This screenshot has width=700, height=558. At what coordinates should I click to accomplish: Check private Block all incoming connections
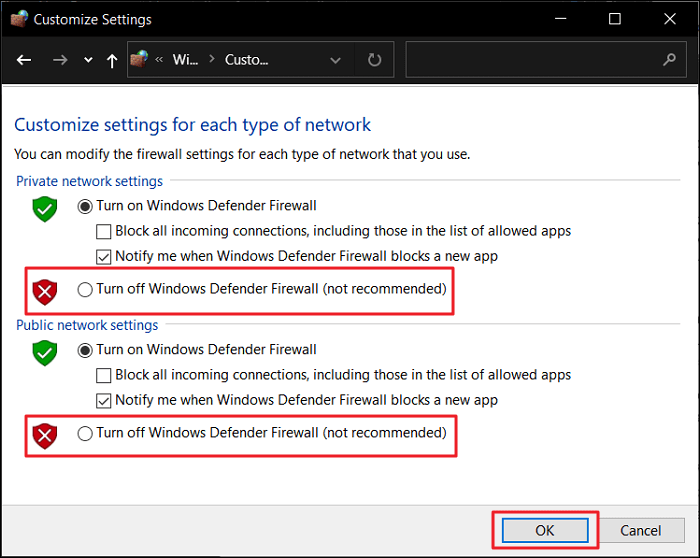pos(103,231)
